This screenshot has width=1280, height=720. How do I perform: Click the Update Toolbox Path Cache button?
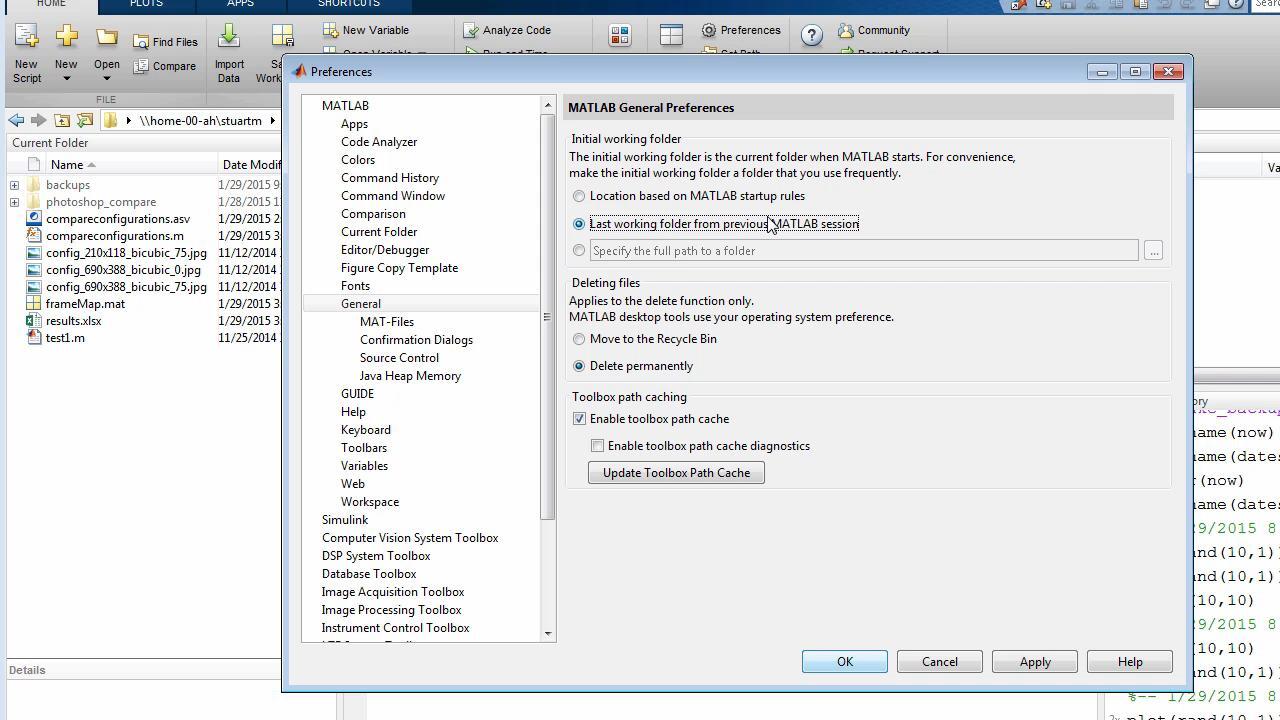tap(676, 473)
